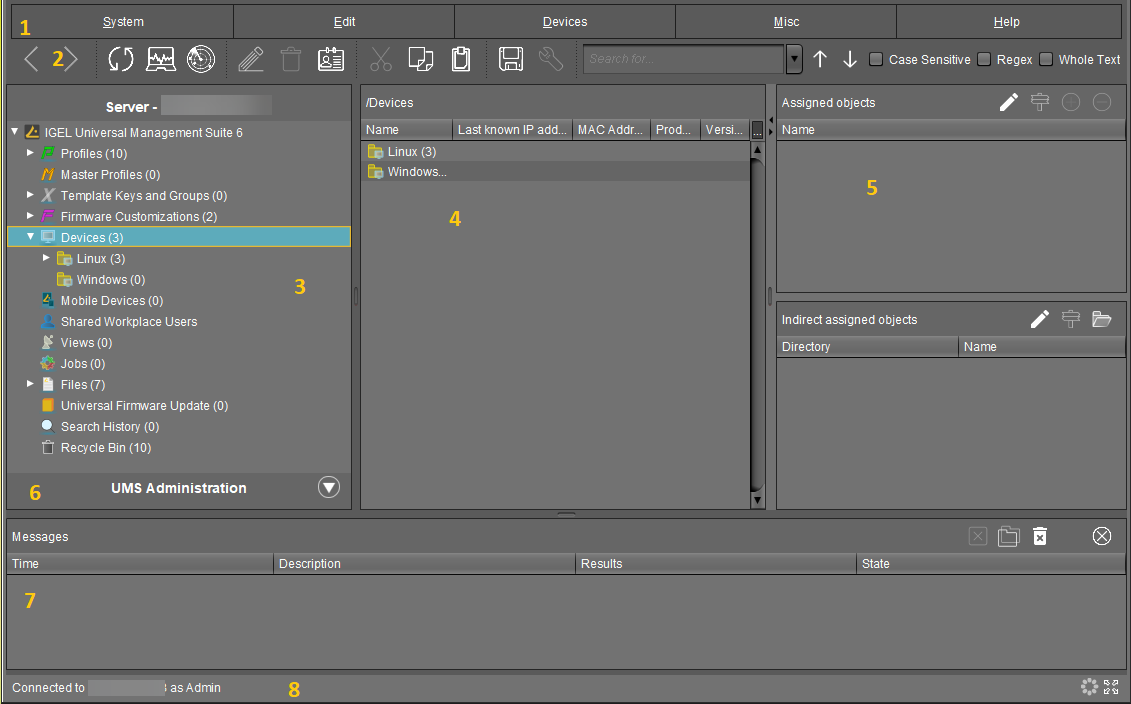Click the Refresh toolbar icon
This screenshot has width=1131, height=704.
120,59
